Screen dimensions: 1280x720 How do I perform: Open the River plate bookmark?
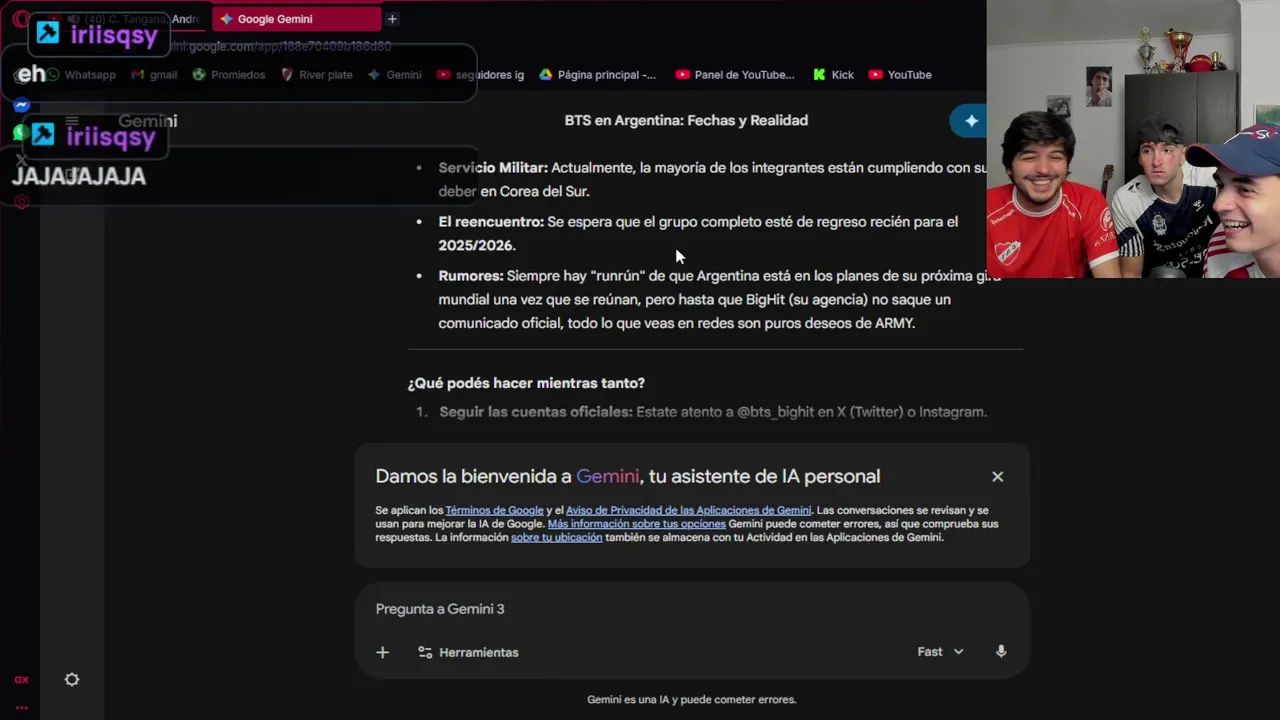pyautogui.click(x=316, y=75)
